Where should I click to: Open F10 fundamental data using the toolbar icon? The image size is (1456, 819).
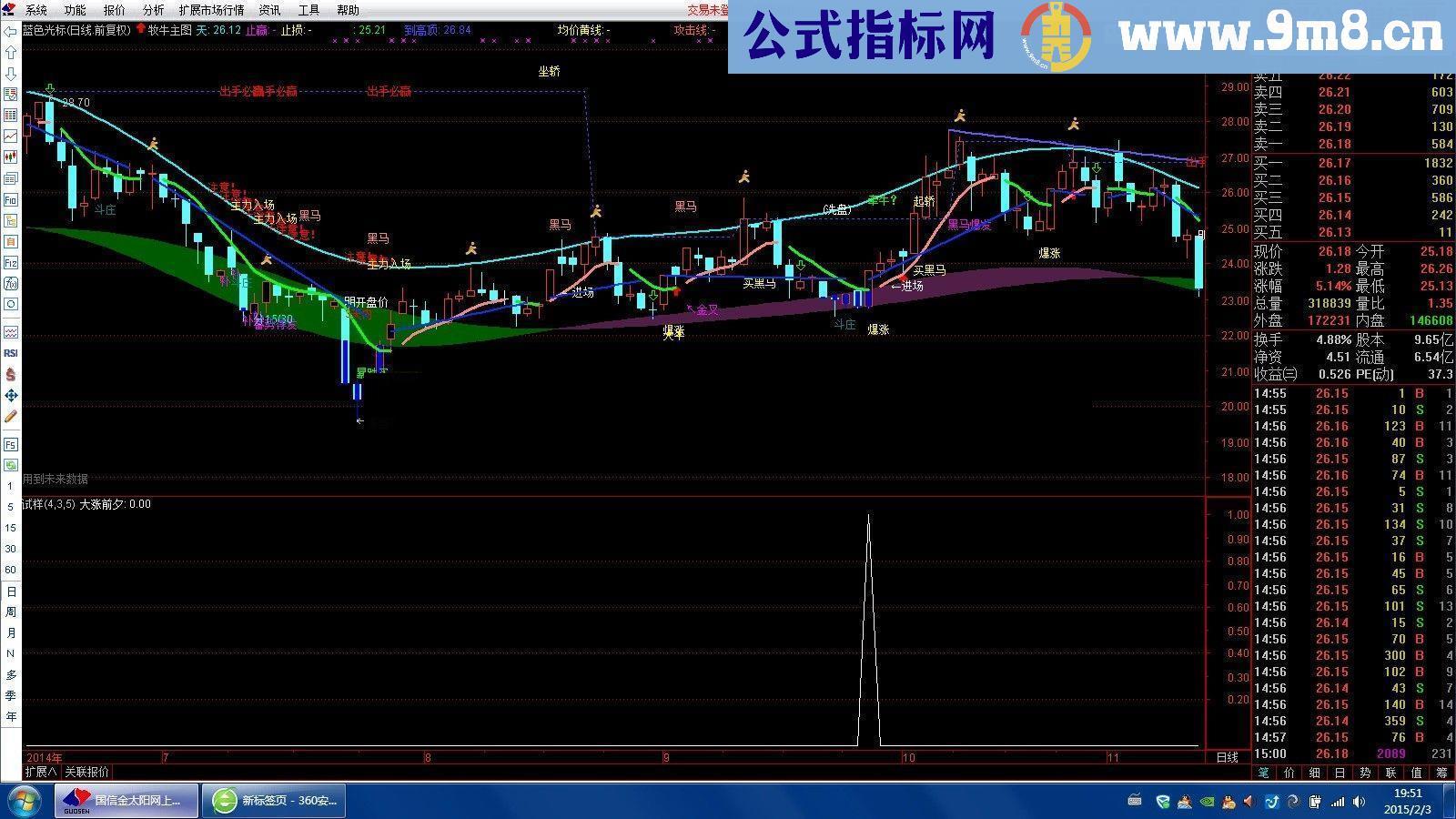click(x=11, y=199)
